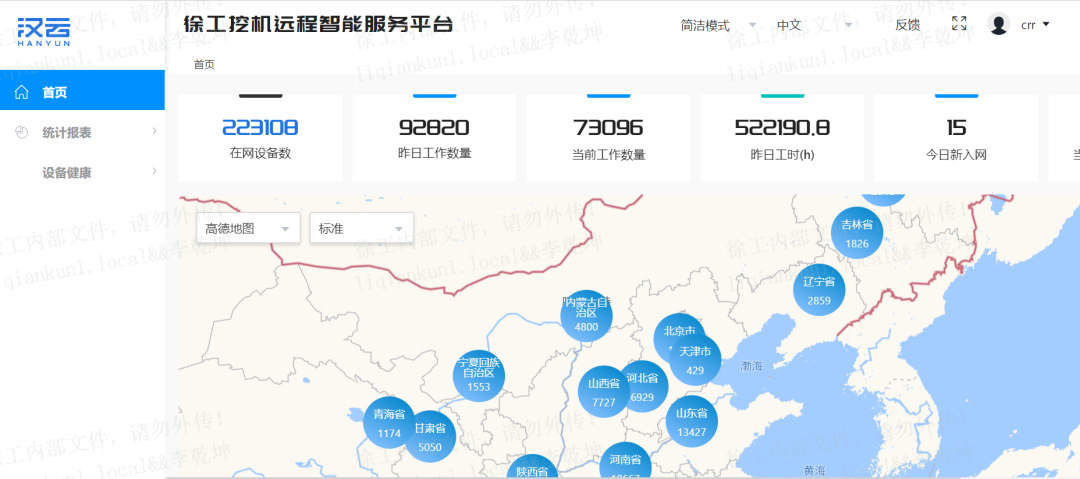This screenshot has width=1080, height=479.
Task: Open the 标准 map style dropdown
Action: pyautogui.click(x=362, y=228)
